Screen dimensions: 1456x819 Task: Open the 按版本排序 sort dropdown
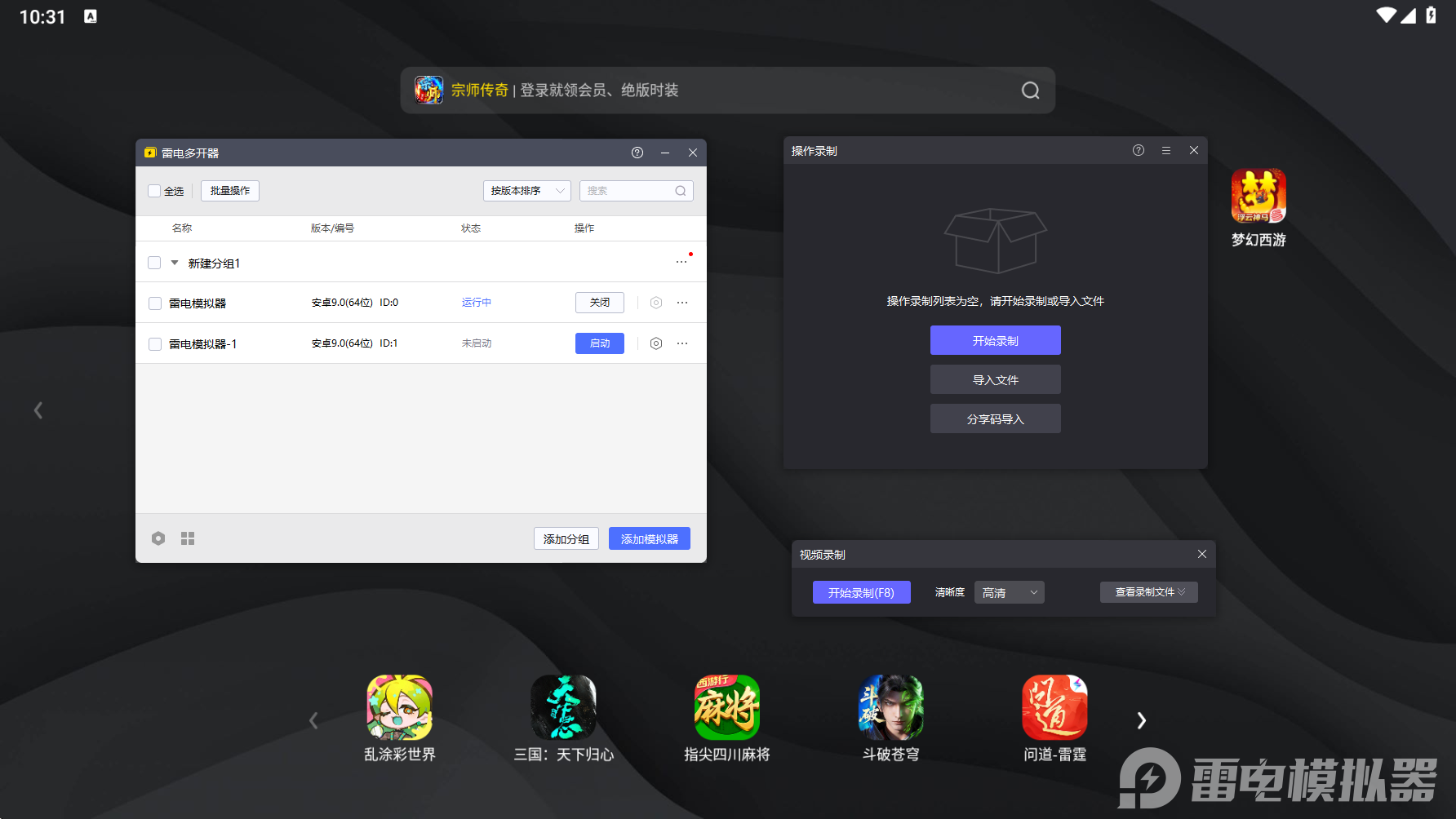point(527,191)
